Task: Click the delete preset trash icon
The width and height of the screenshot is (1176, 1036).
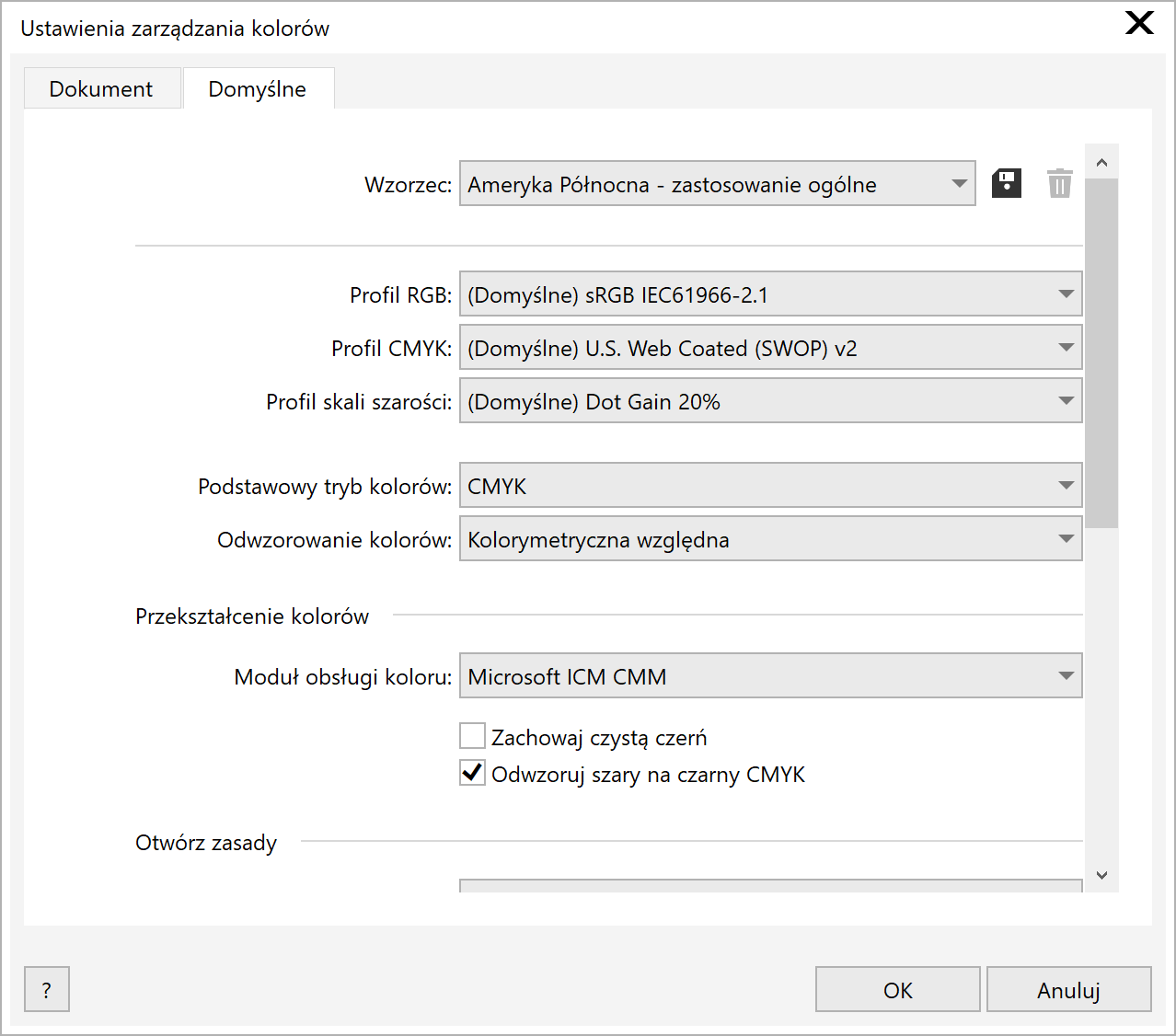Action: tap(1059, 183)
